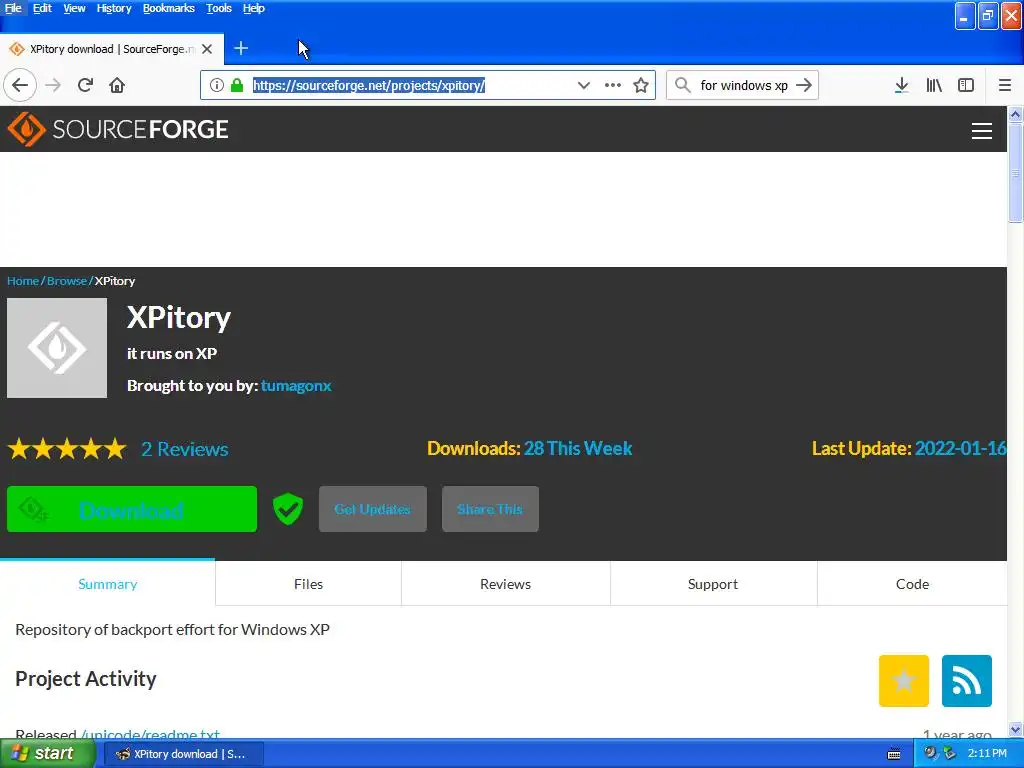Open the Edit menu
The width and height of the screenshot is (1024, 768).
coord(42,8)
